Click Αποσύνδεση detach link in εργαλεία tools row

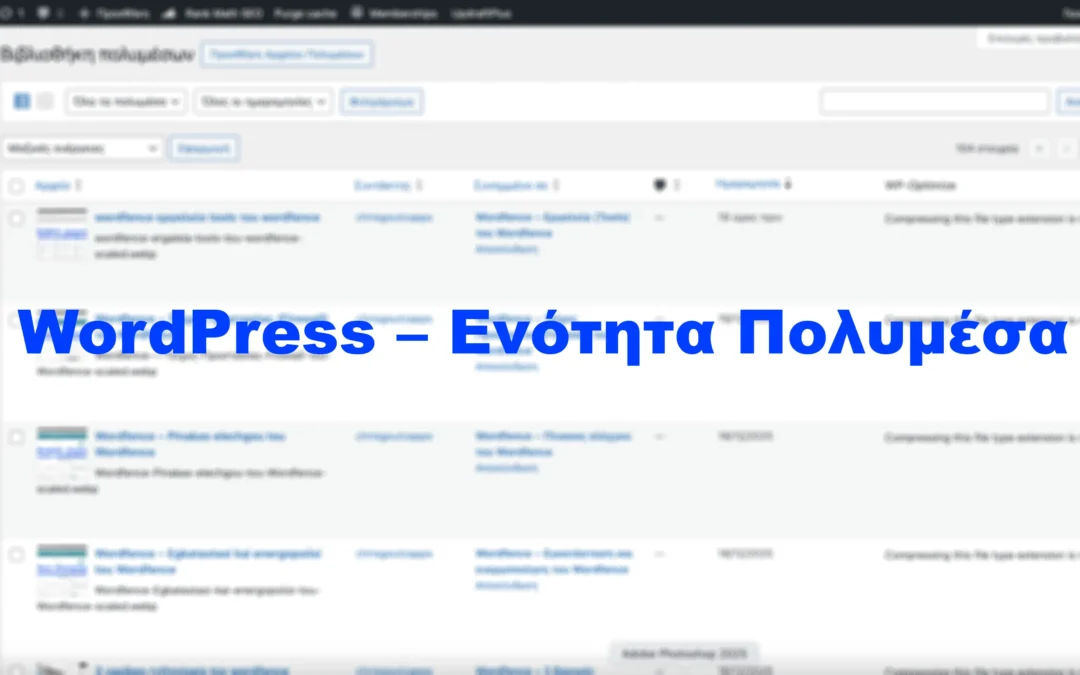click(506, 249)
